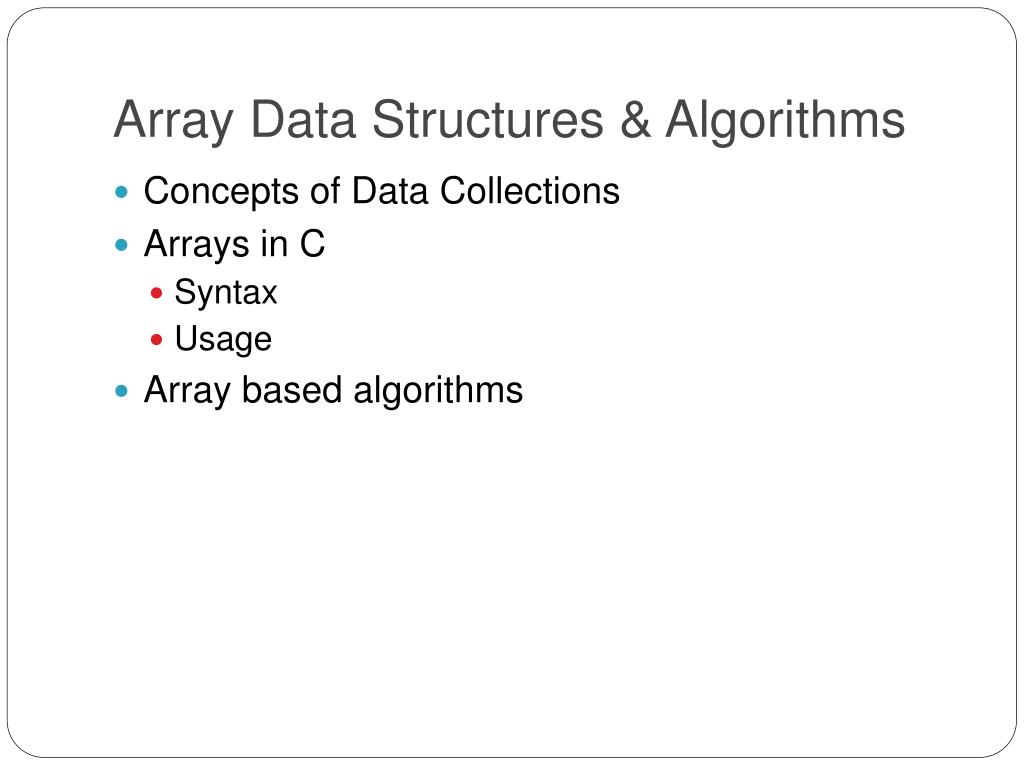This screenshot has width=1024, height=768.
Task: Click the Syntax sub-bullet text
Action: pyautogui.click(x=226, y=293)
